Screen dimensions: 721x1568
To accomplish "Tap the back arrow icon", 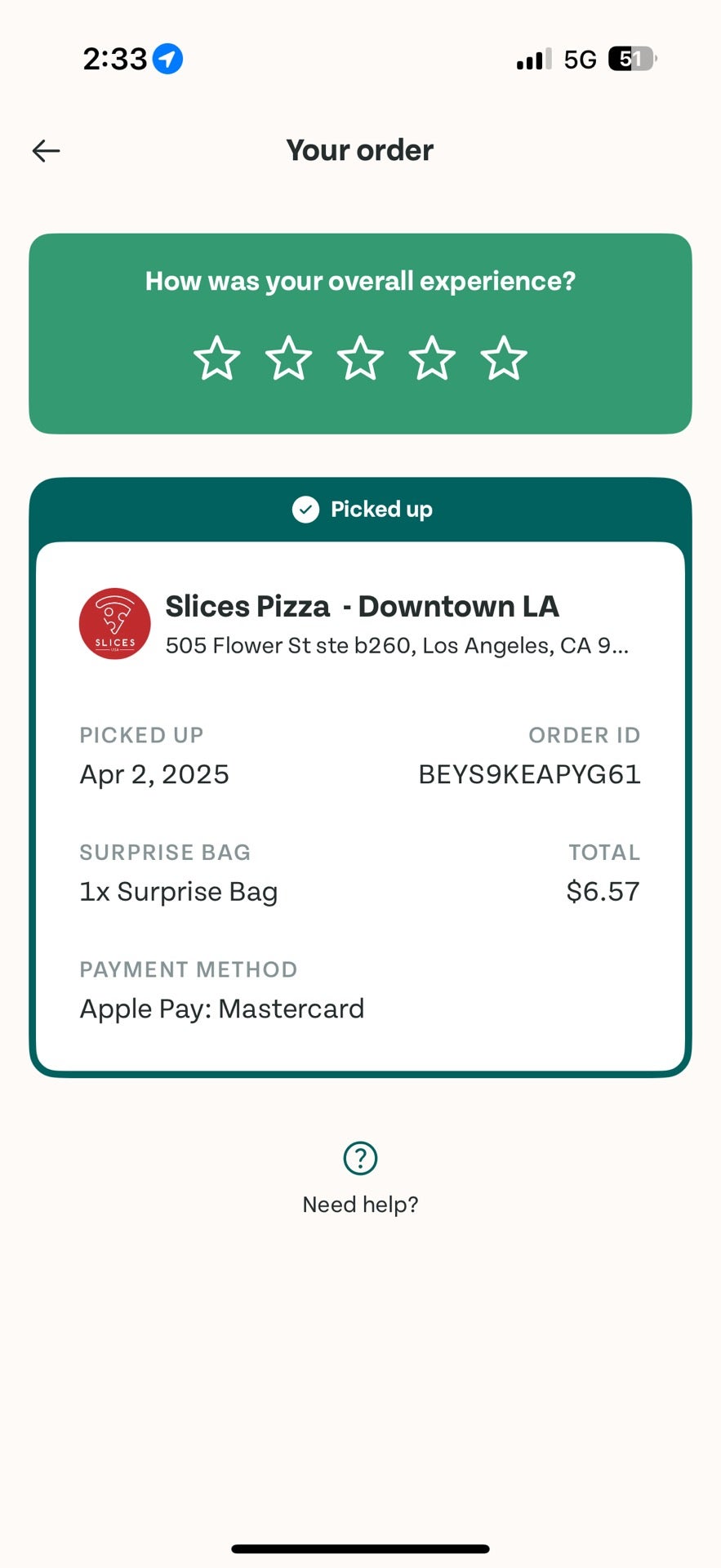I will pos(46,150).
